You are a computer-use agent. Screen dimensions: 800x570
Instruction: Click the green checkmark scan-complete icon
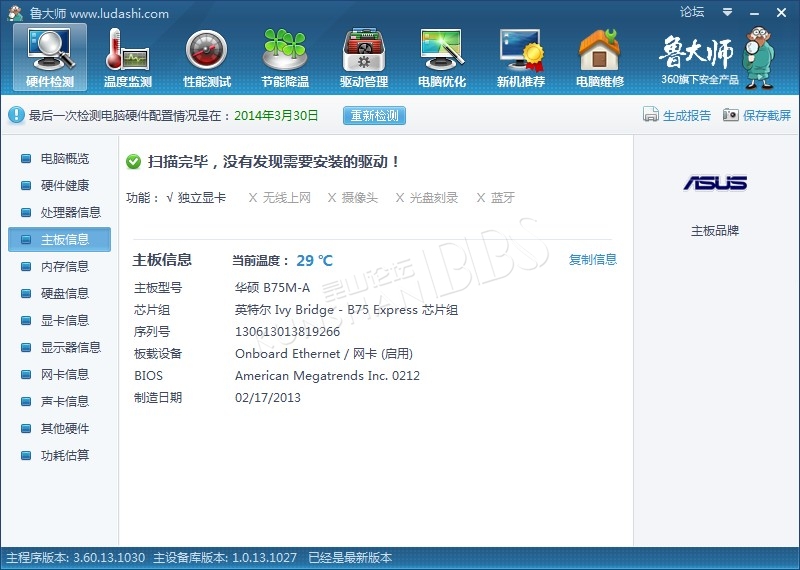(x=133, y=162)
